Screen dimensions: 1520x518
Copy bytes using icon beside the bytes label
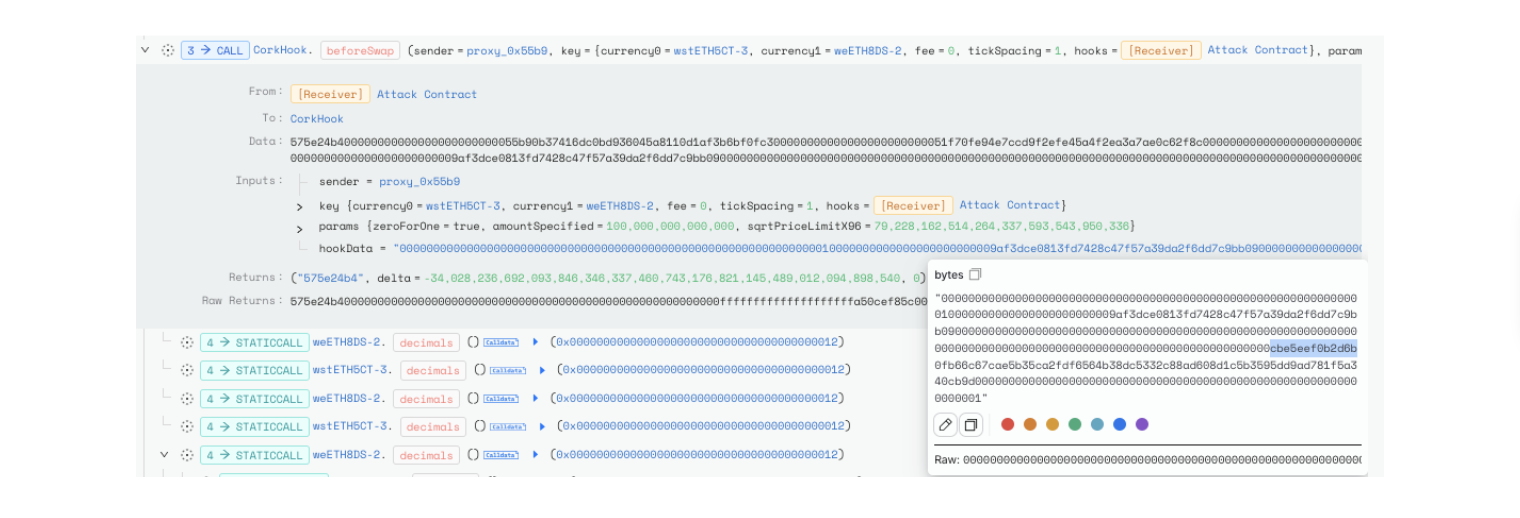coord(976,275)
